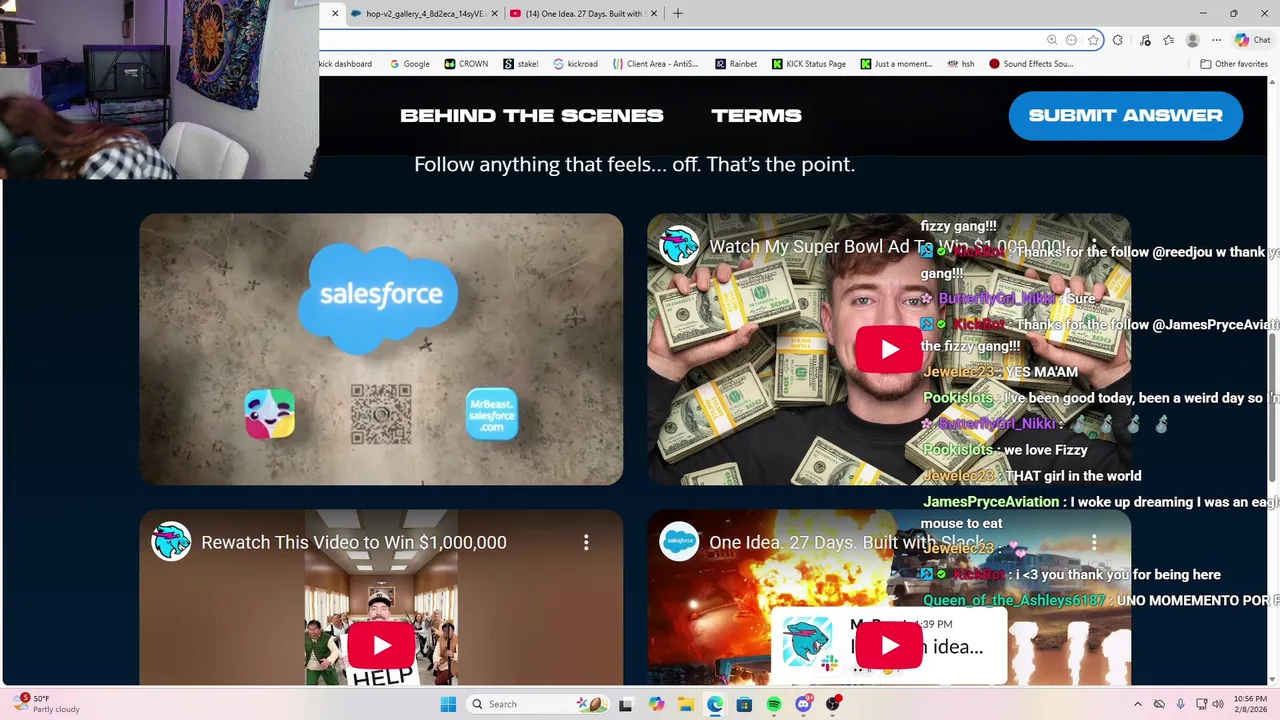
Task: Click the Rewatch This Video title
Action: (x=354, y=542)
